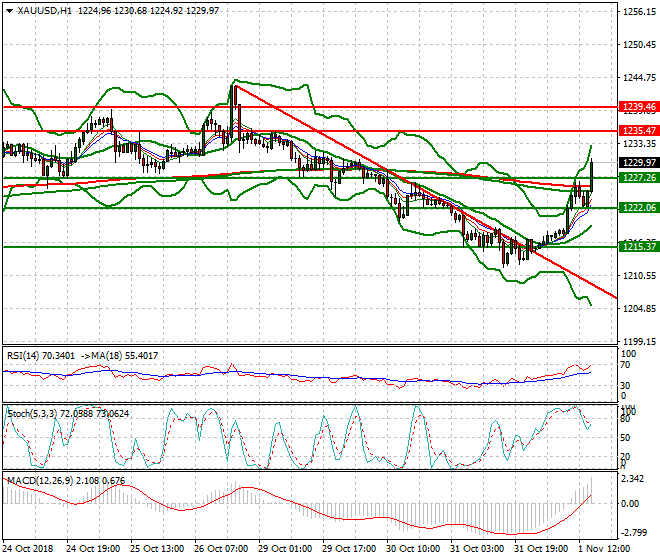Click the 1233.35 price scale value

pos(639,144)
